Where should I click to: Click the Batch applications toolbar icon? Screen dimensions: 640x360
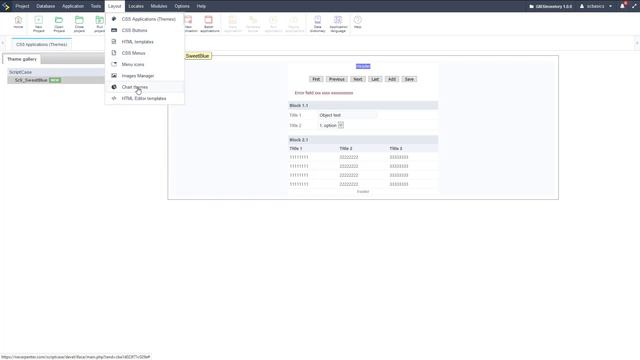[x=209, y=24]
